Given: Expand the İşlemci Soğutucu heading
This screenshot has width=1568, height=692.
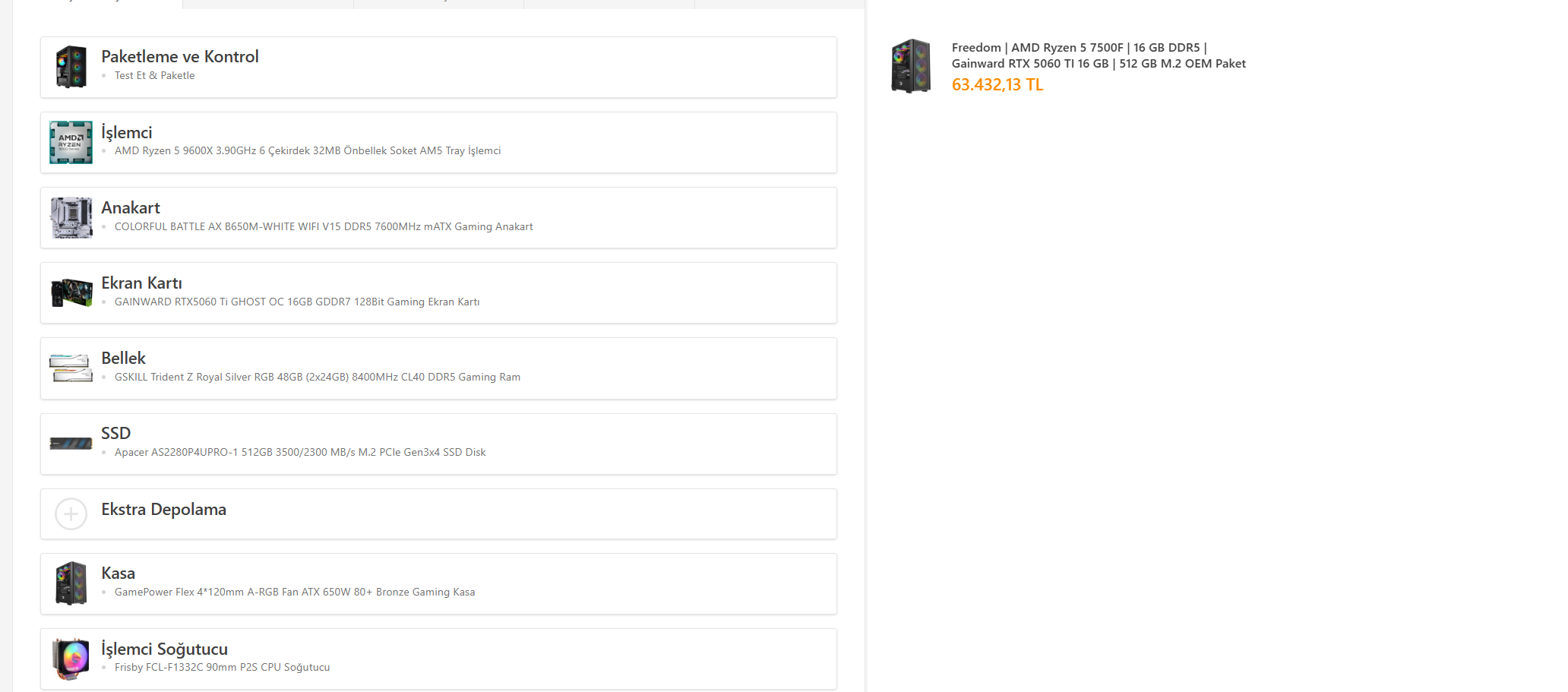Looking at the screenshot, I should [x=164, y=649].
